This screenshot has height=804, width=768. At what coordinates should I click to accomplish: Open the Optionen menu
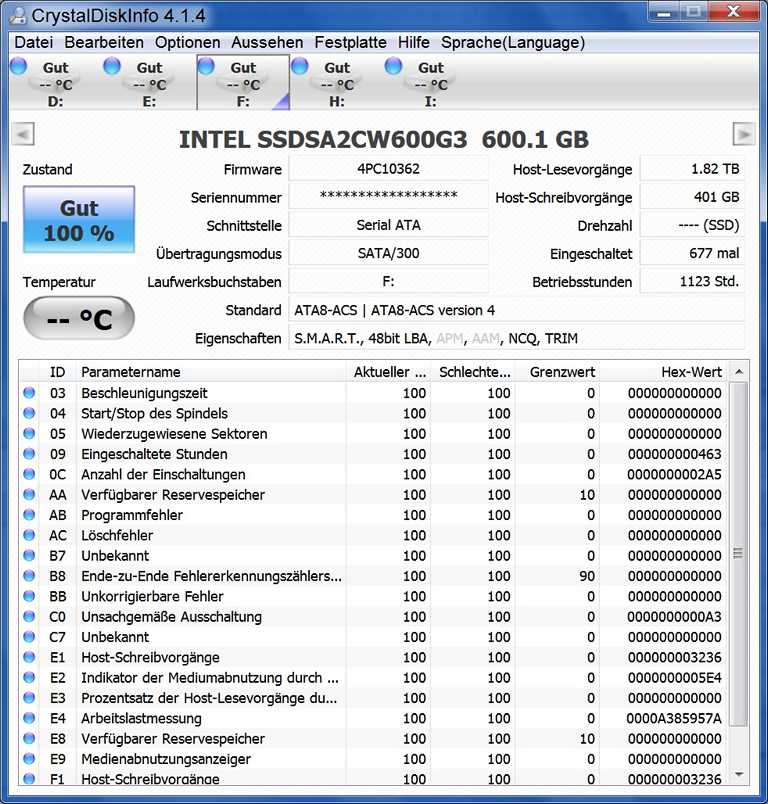(x=188, y=42)
